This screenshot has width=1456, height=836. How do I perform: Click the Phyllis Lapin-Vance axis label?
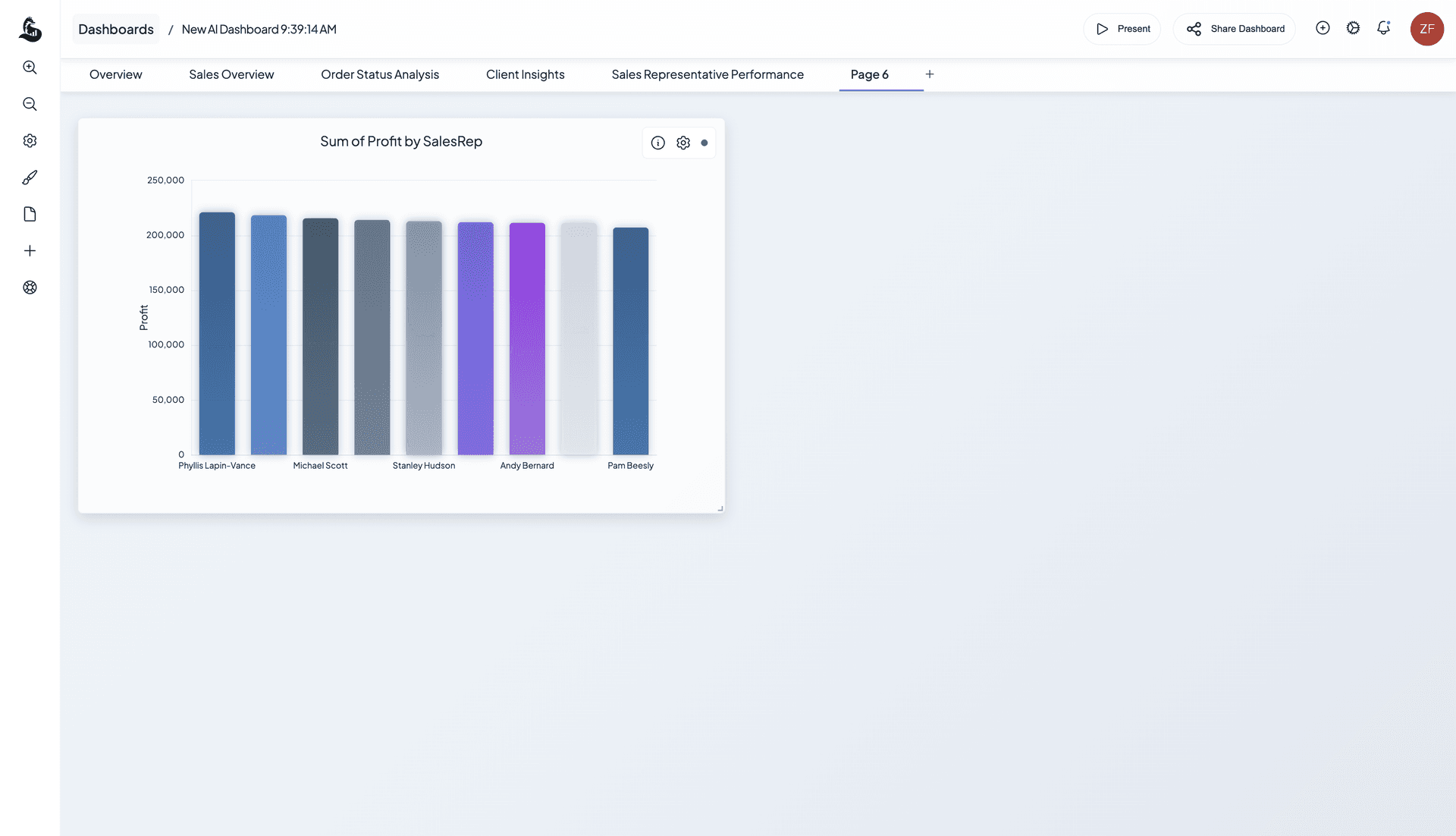click(x=217, y=466)
